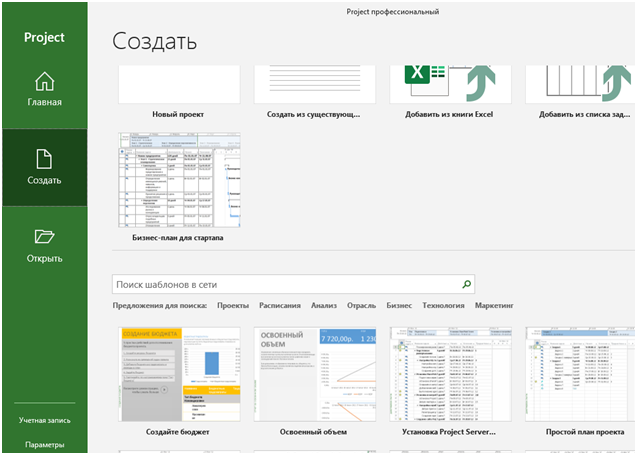
Task: Click the Главная home icon
Action: [x=44, y=81]
